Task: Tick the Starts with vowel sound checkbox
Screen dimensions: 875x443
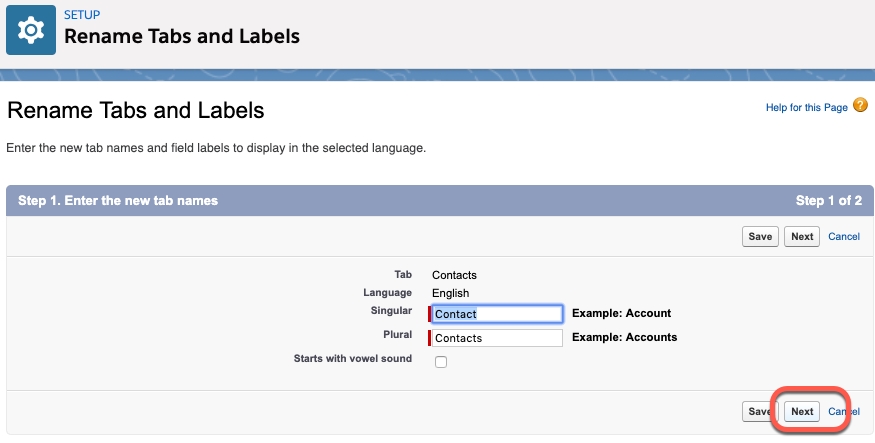Action: coord(441,362)
